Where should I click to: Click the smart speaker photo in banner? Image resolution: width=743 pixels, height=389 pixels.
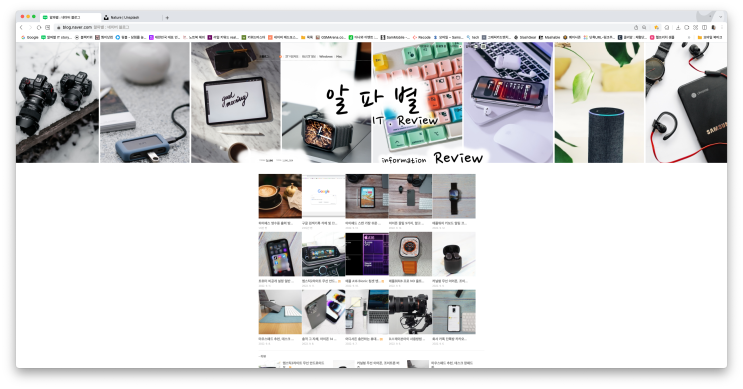[x=599, y=102]
